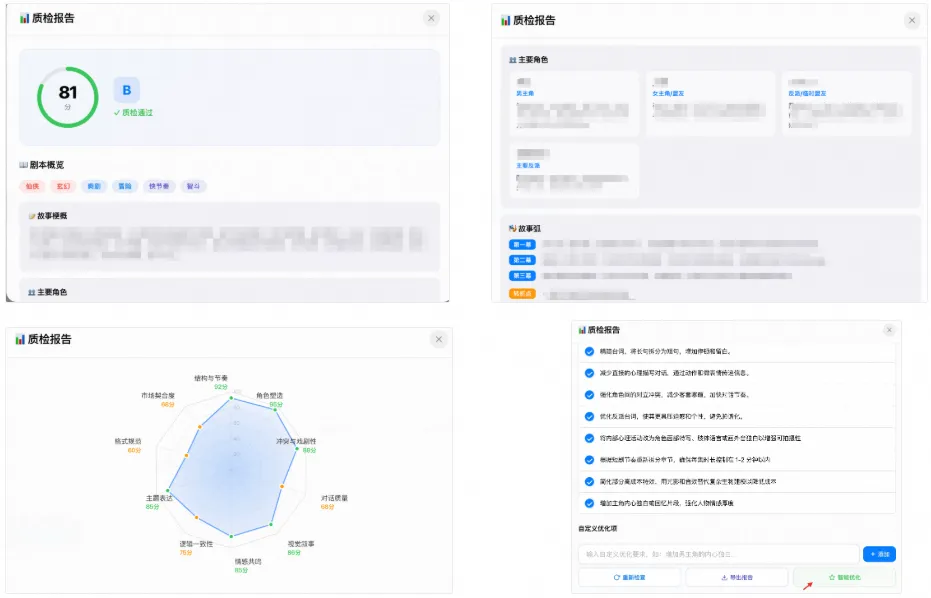Screen dimensions: 931x598
Task: Click the circular 81 score ring
Action: [x=68, y=97]
